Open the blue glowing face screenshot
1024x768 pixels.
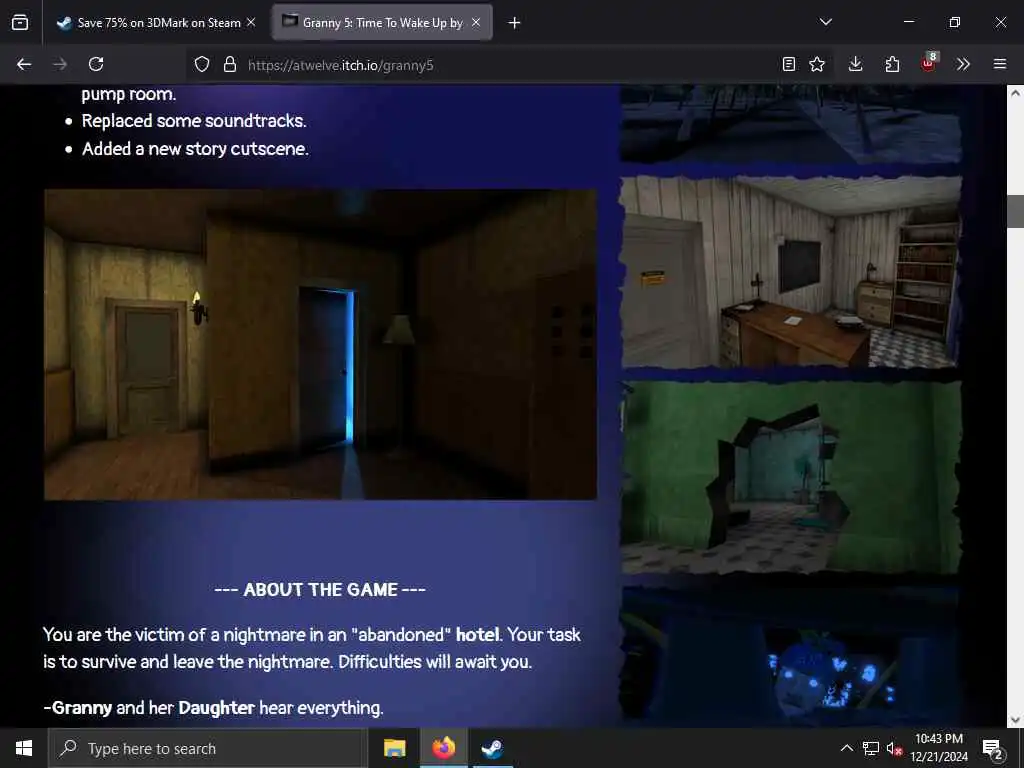tap(791, 656)
